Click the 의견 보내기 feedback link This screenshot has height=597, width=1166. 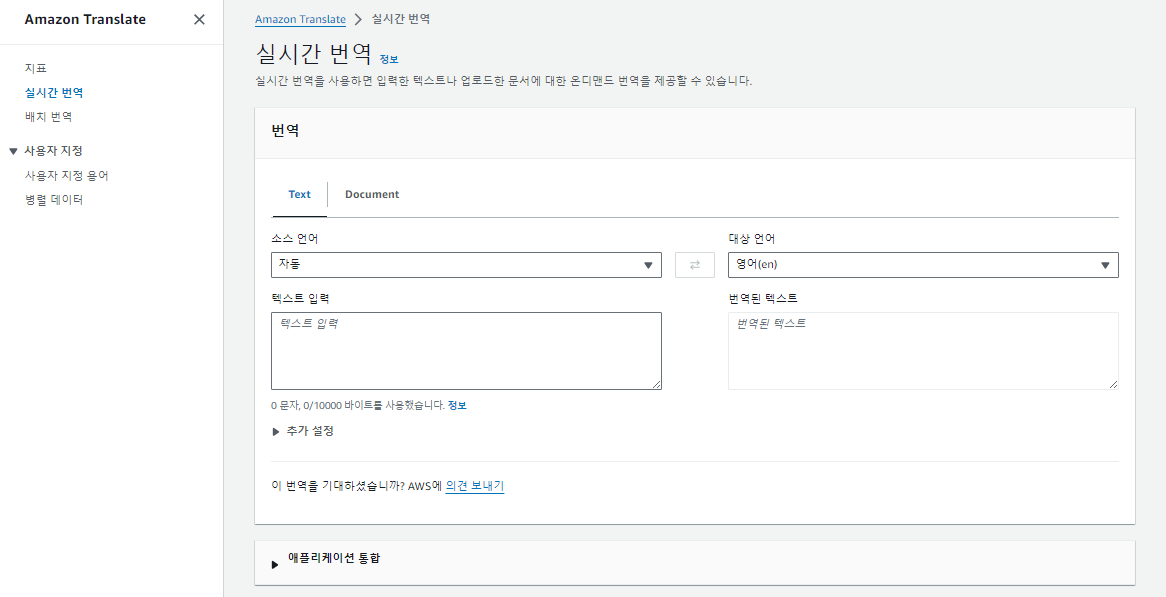pos(474,486)
